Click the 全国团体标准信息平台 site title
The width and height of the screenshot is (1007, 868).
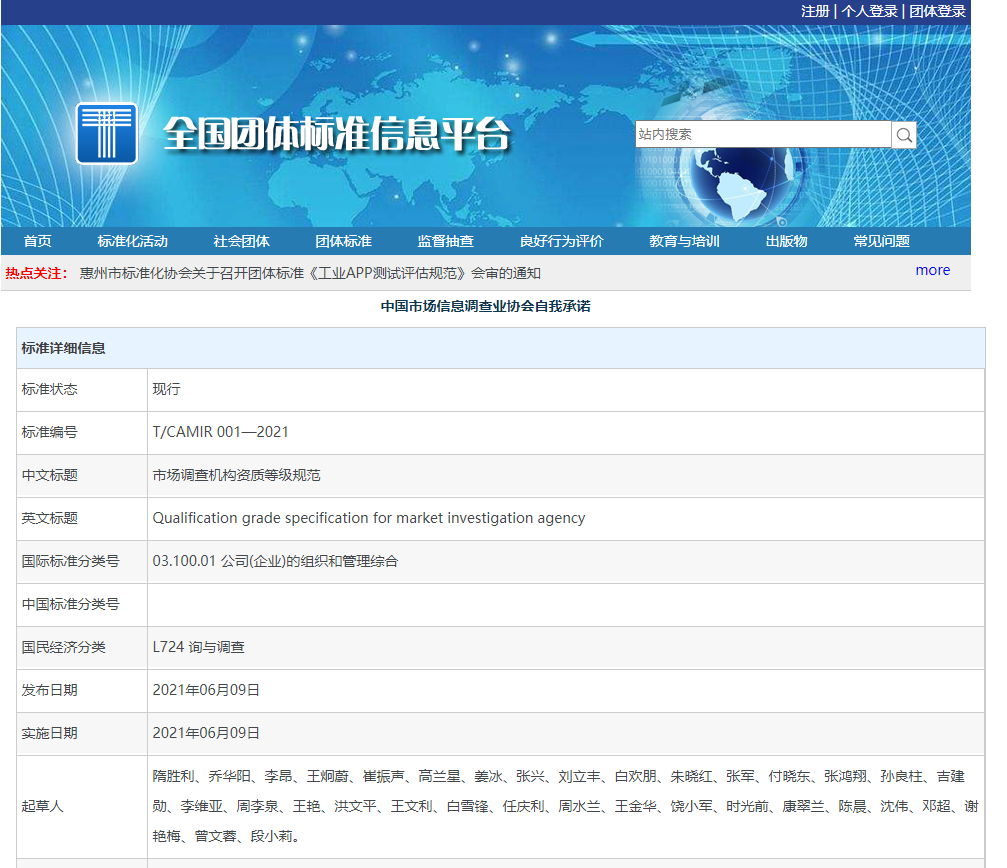pyautogui.click(x=337, y=134)
